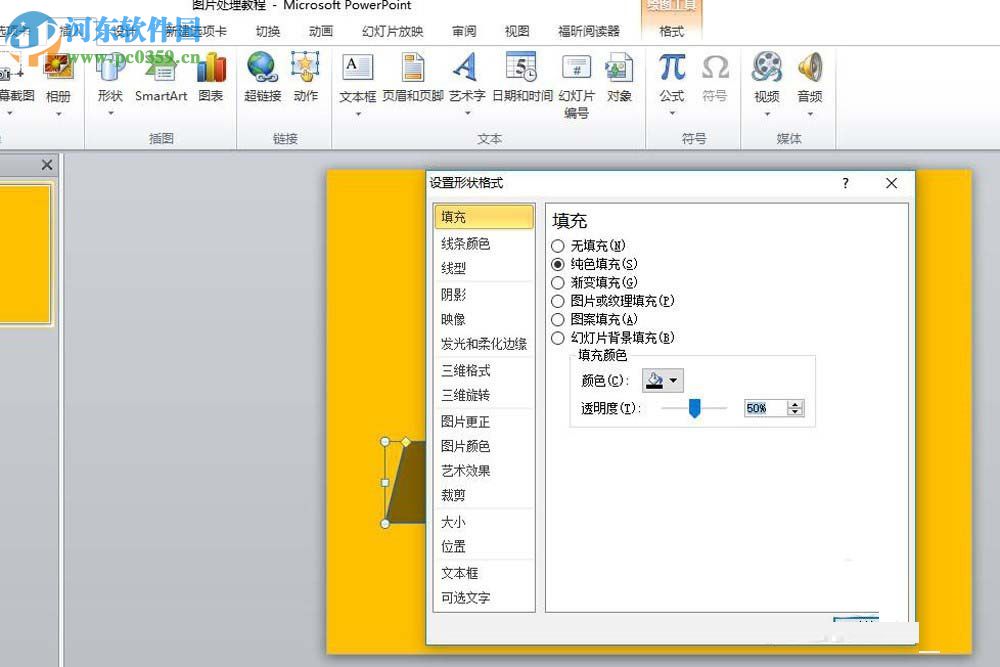Switch to the 格式 ribbon tab

pyautogui.click(x=671, y=31)
